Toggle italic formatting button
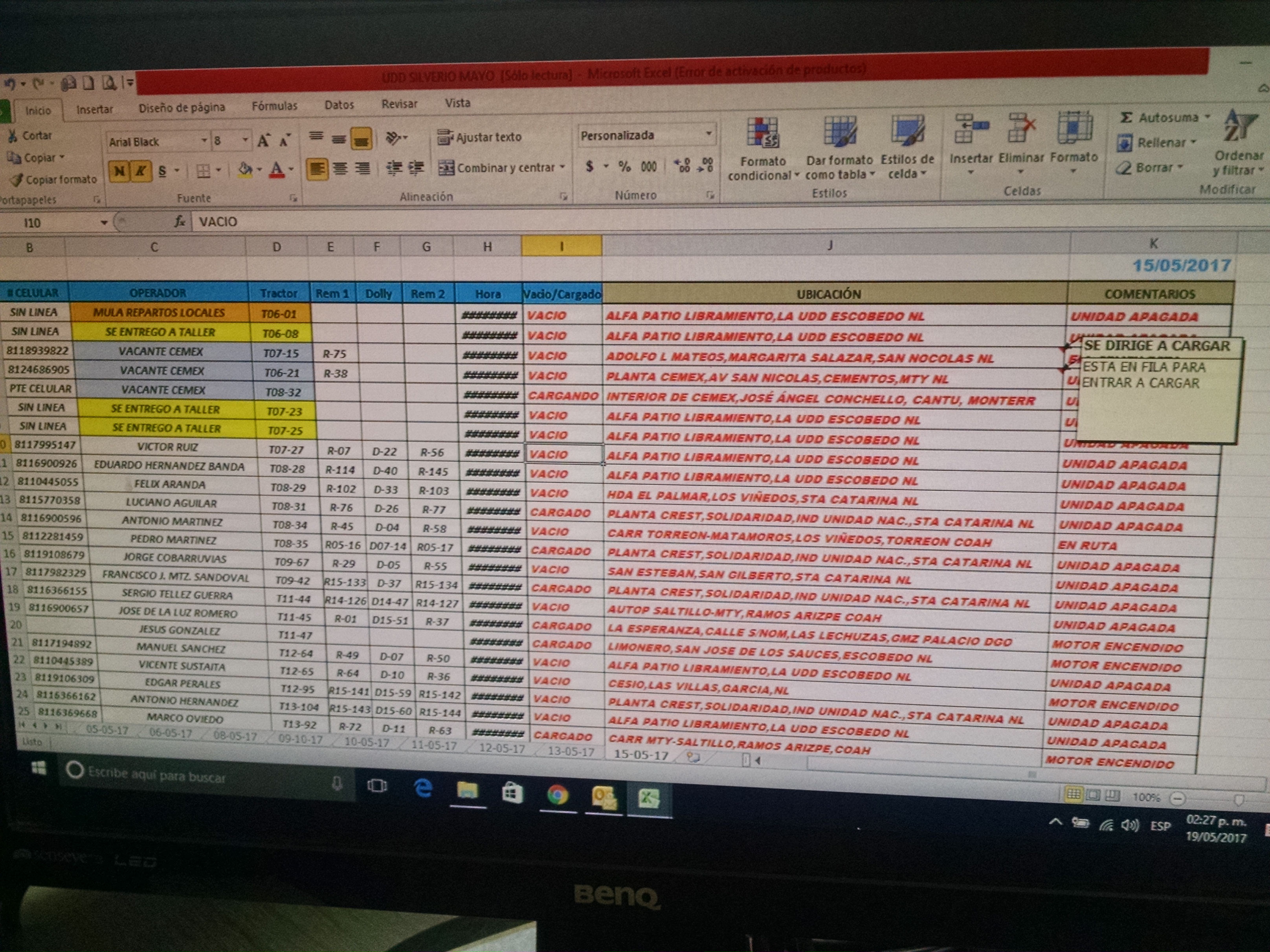 click(140, 170)
